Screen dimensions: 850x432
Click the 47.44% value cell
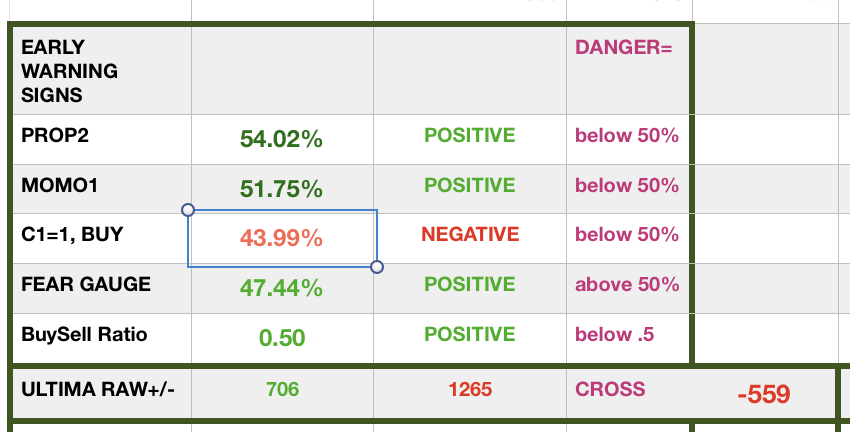(x=281, y=289)
